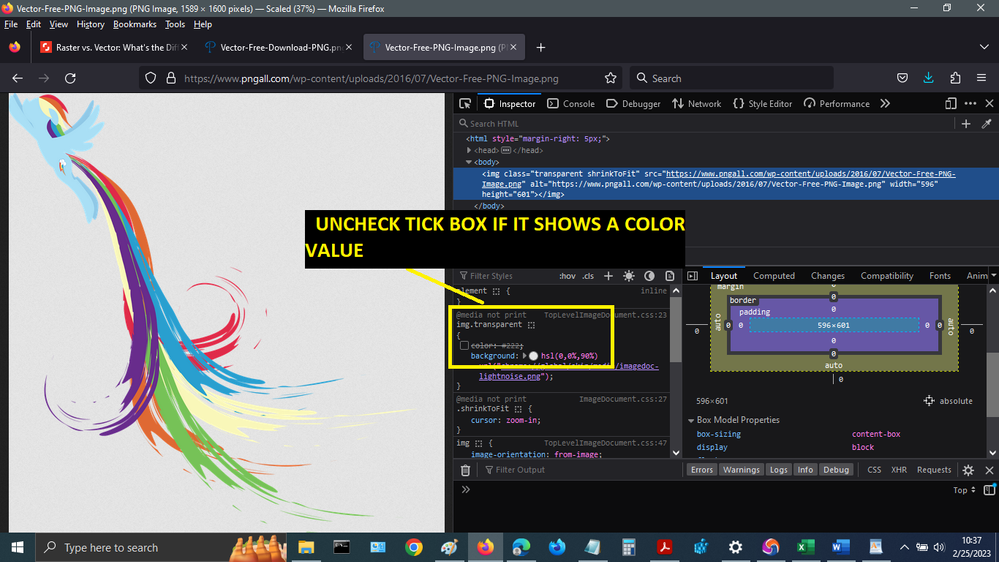Toggle the Errors filter
Viewport: 999px width, 562px height.
[x=701, y=470]
